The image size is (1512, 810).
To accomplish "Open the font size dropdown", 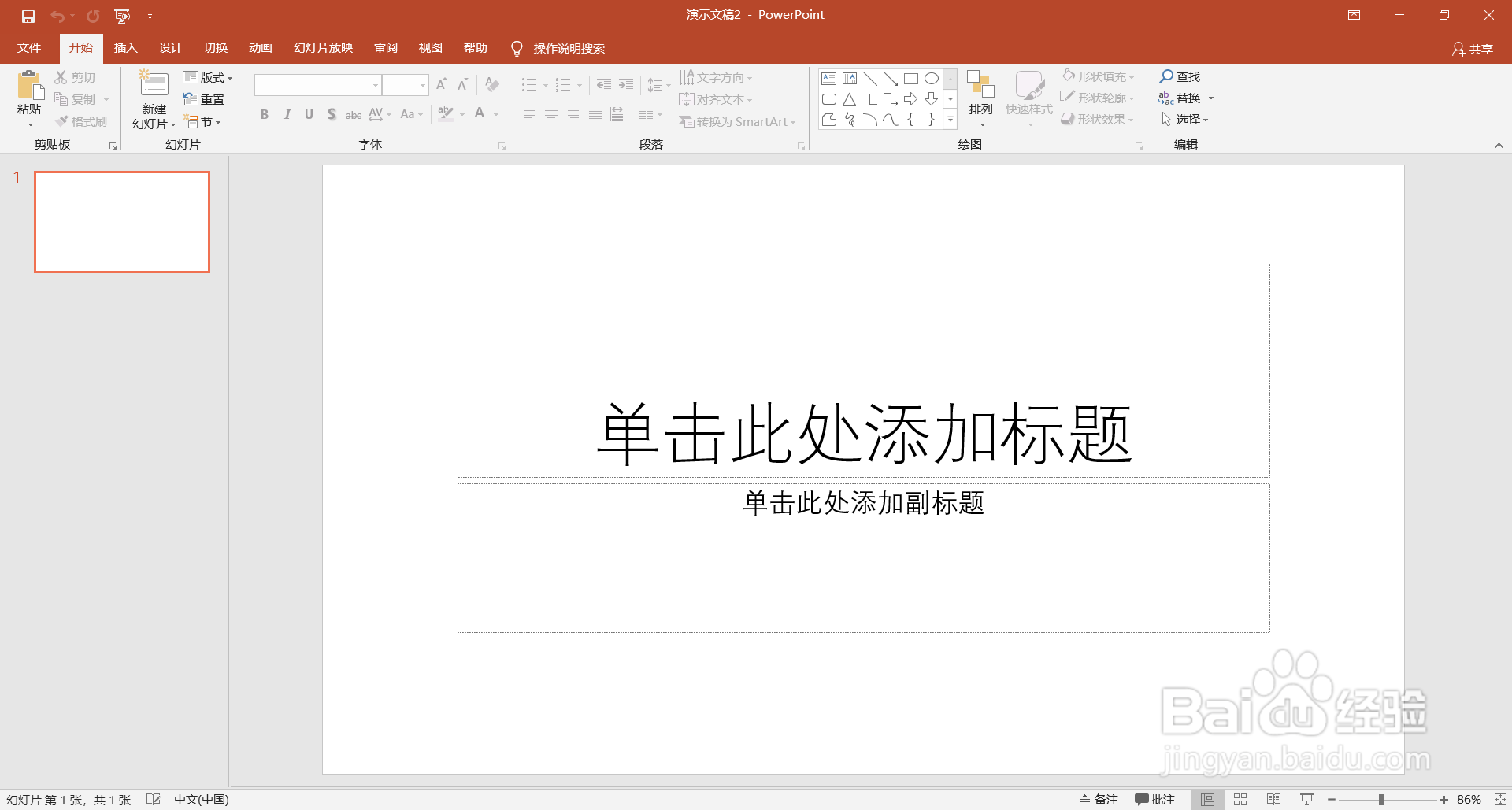I will point(423,85).
